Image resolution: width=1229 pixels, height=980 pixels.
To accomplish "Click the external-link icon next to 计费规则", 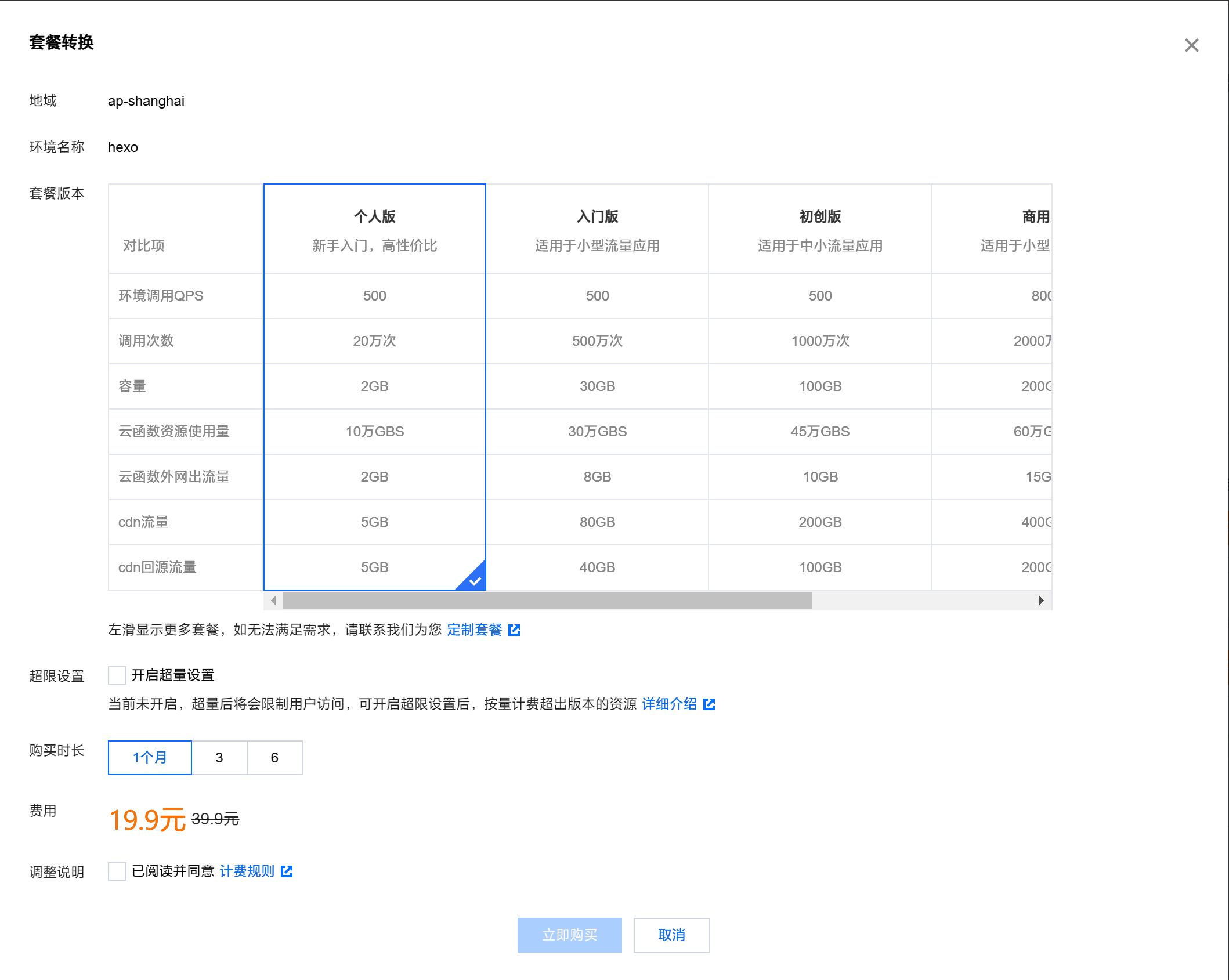I will (287, 871).
